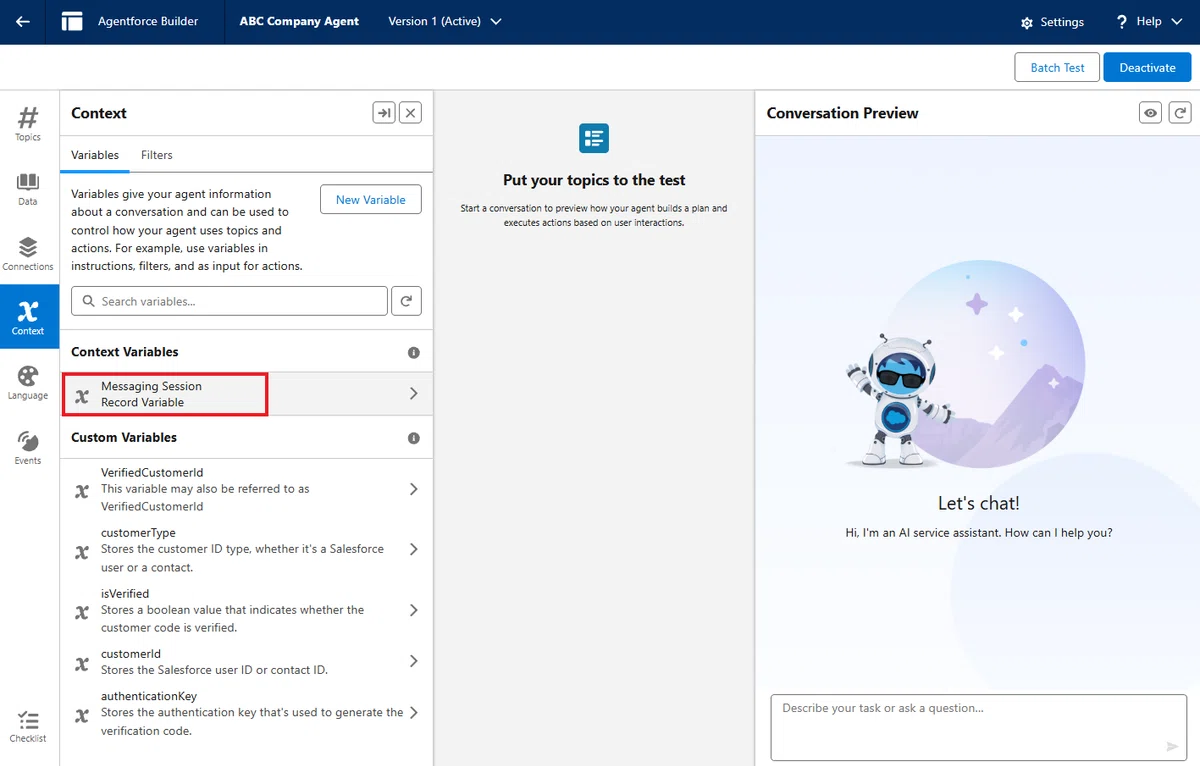Open the Language sidebar panel
1200x766 pixels.
click(x=28, y=383)
